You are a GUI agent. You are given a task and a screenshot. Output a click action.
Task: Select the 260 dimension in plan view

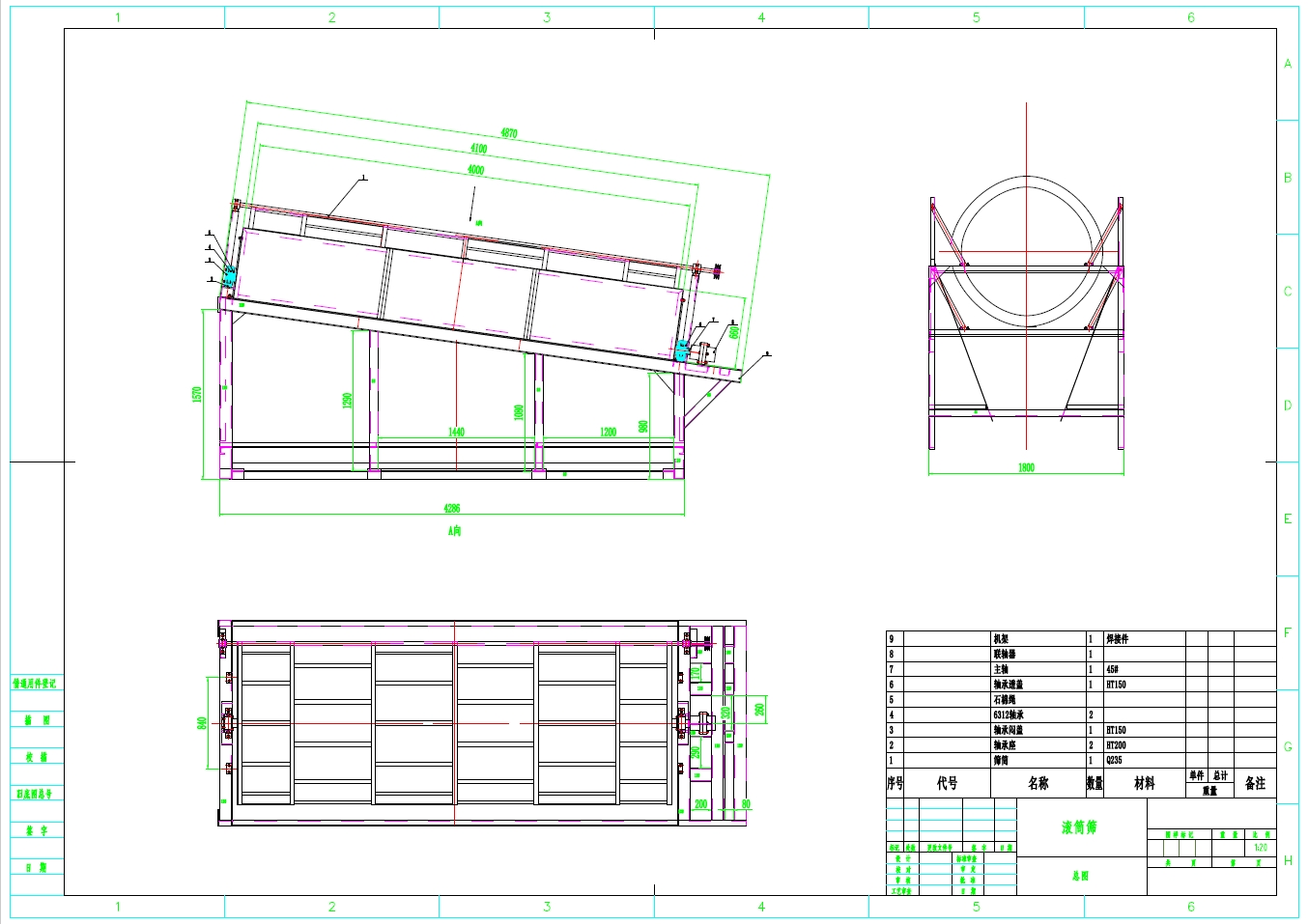[x=759, y=710]
